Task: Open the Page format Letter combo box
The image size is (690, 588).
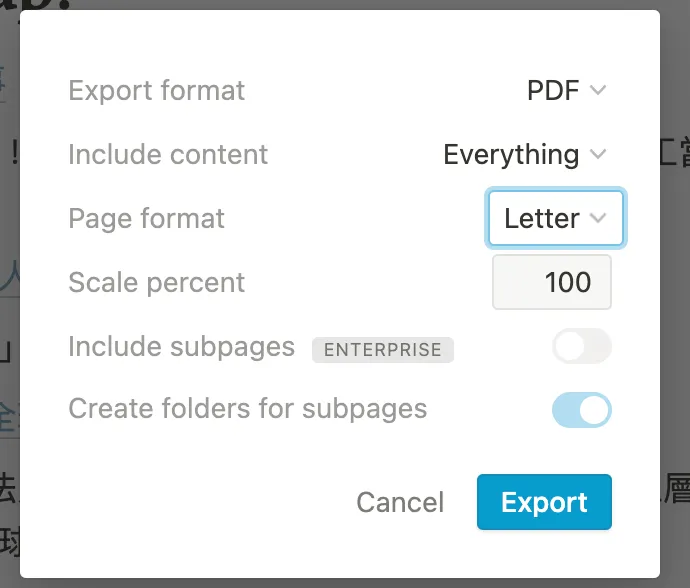Action: pos(555,219)
